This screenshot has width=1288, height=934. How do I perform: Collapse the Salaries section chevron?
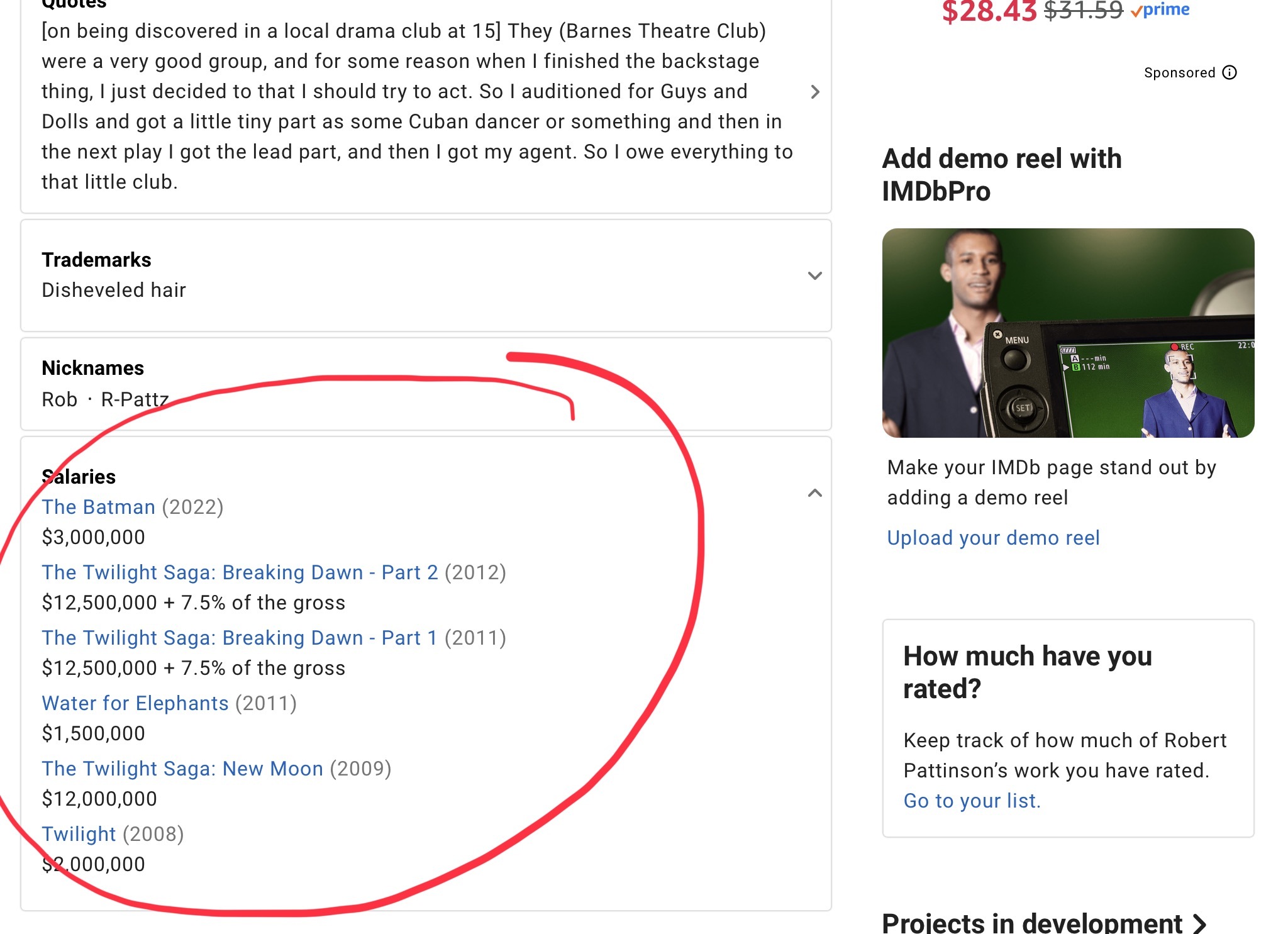click(815, 493)
